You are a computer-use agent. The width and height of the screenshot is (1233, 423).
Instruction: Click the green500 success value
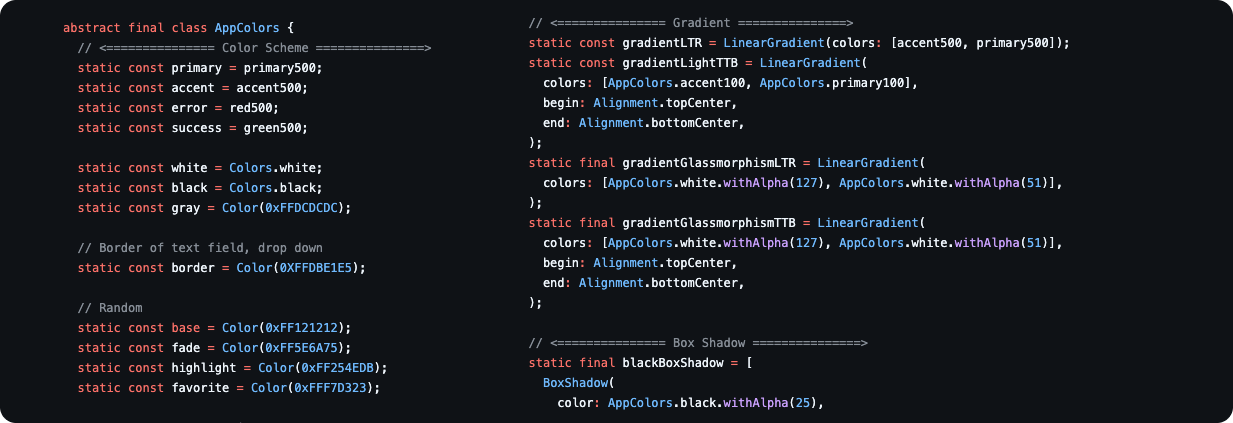(274, 128)
